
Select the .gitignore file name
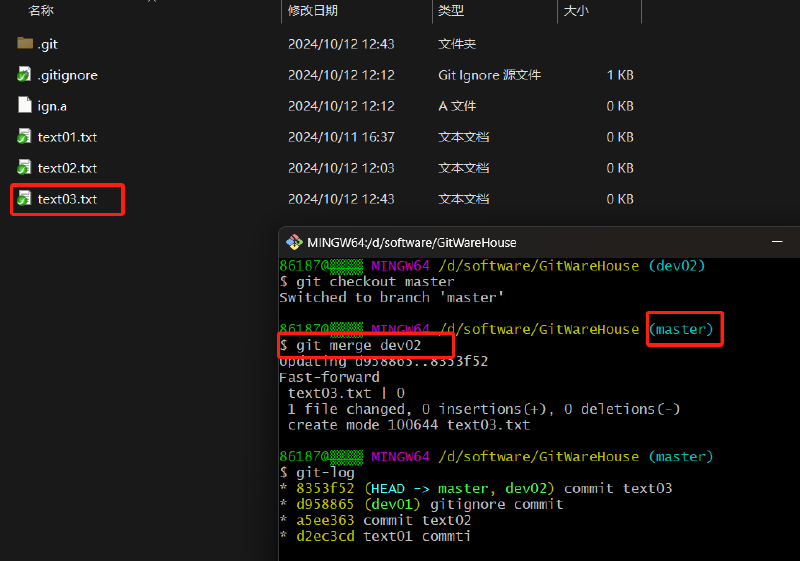(67, 75)
